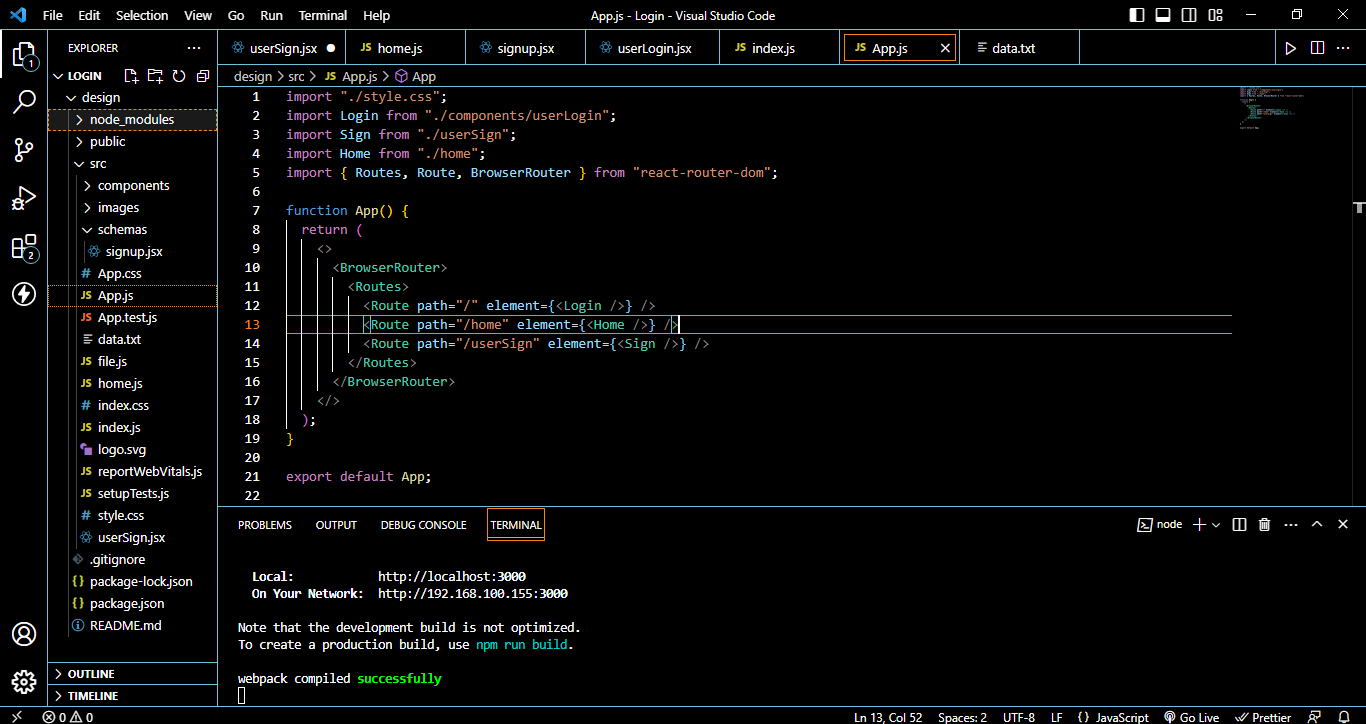Image resolution: width=1366 pixels, height=724 pixels.
Task: Open remote window indicator in status bar
Action: [x=17, y=717]
